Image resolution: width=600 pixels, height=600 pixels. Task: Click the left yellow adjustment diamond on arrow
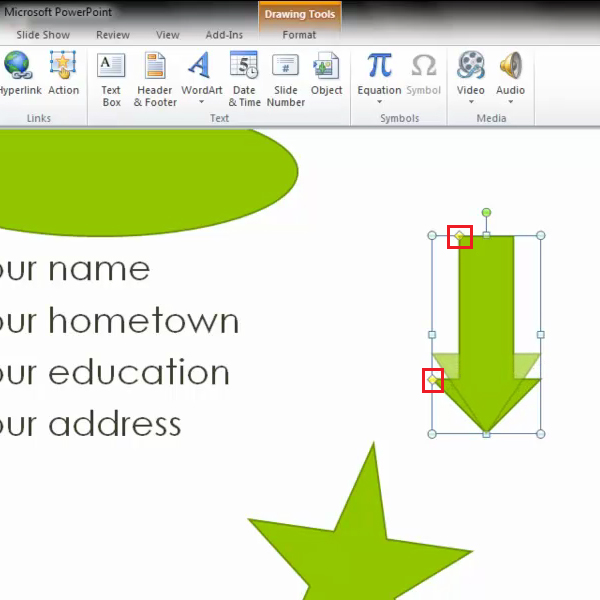click(x=432, y=380)
